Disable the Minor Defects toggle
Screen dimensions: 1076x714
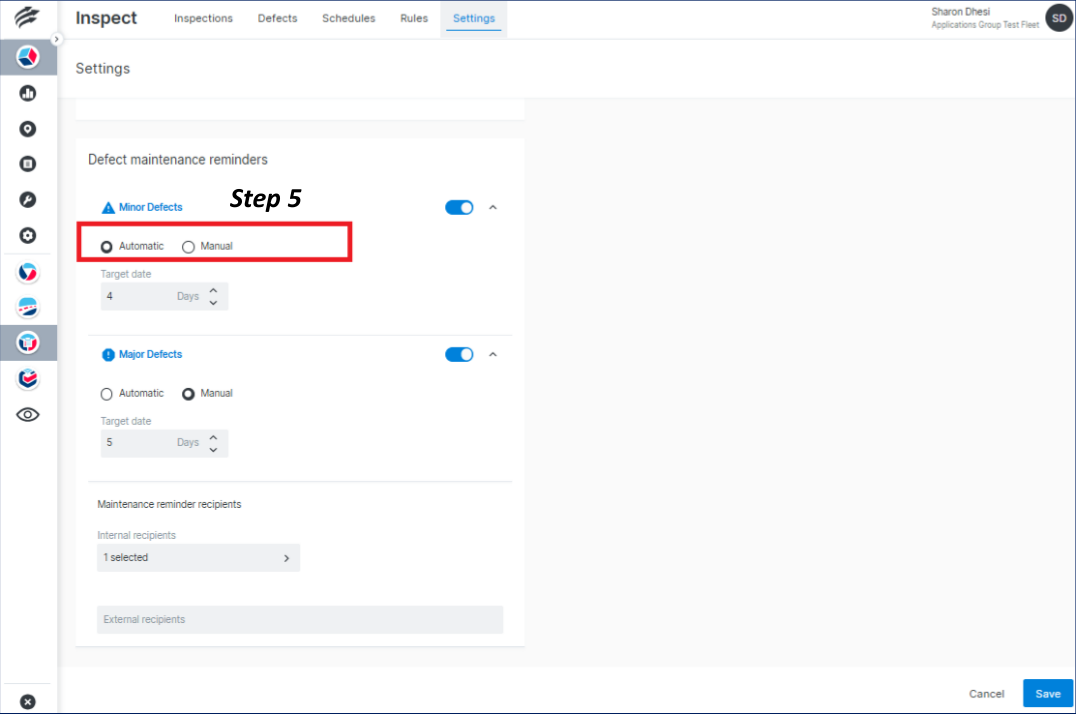pyautogui.click(x=459, y=207)
